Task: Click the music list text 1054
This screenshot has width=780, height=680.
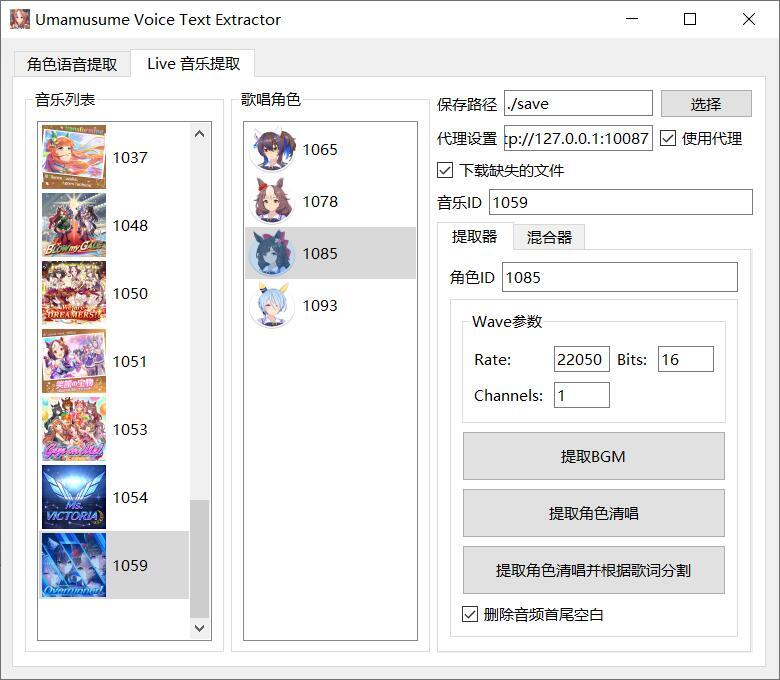Action: coord(130,497)
